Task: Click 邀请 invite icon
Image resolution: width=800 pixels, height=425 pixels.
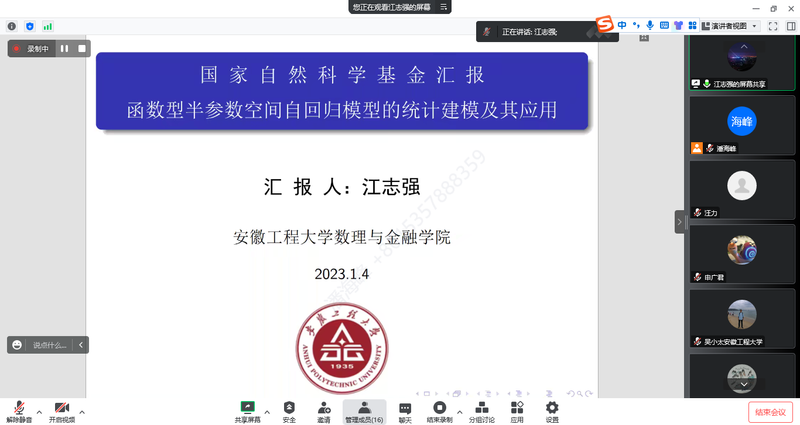Action: coord(324,410)
